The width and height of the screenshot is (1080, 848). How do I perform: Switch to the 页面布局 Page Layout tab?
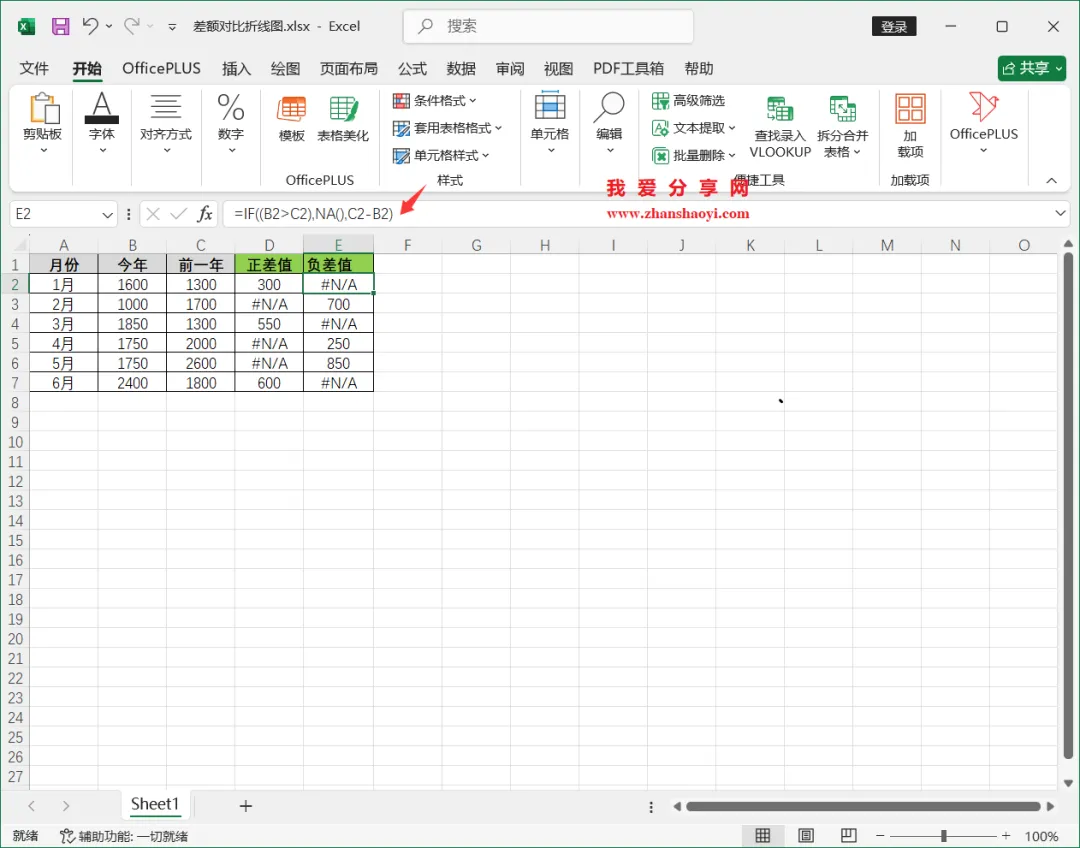click(x=349, y=68)
